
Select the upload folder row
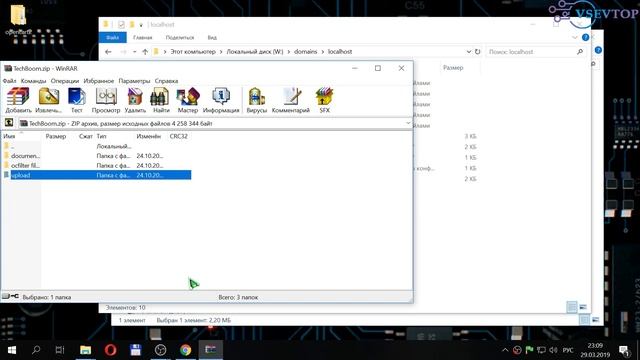point(96,175)
